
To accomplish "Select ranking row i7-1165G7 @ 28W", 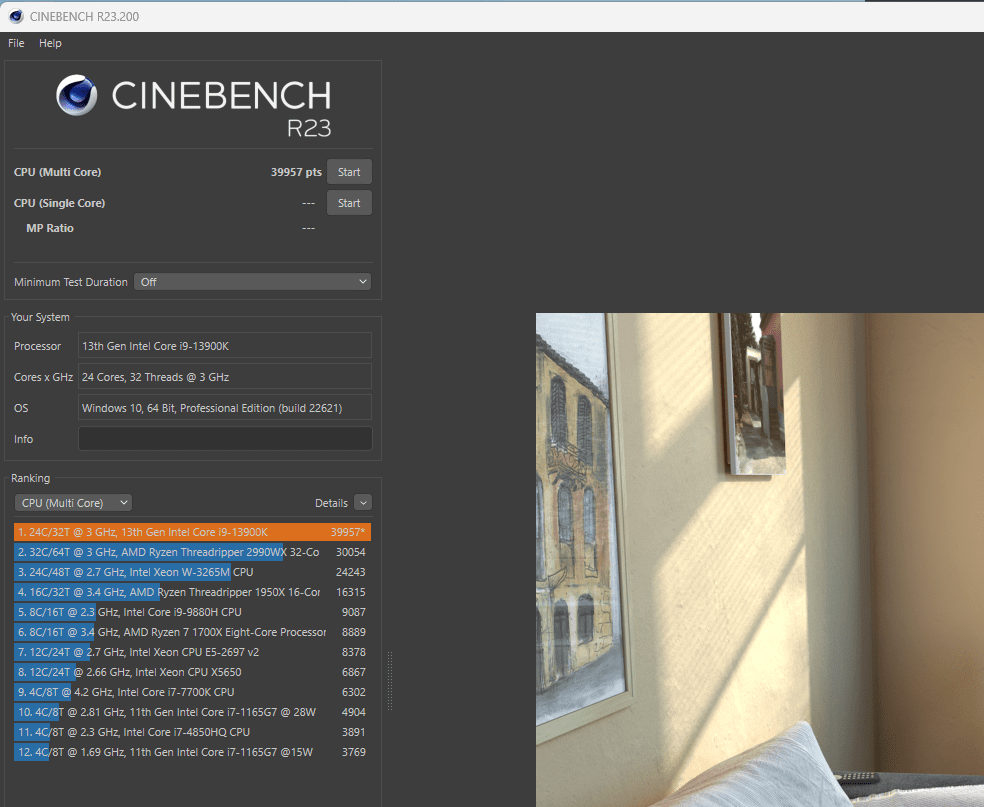I will pos(192,712).
